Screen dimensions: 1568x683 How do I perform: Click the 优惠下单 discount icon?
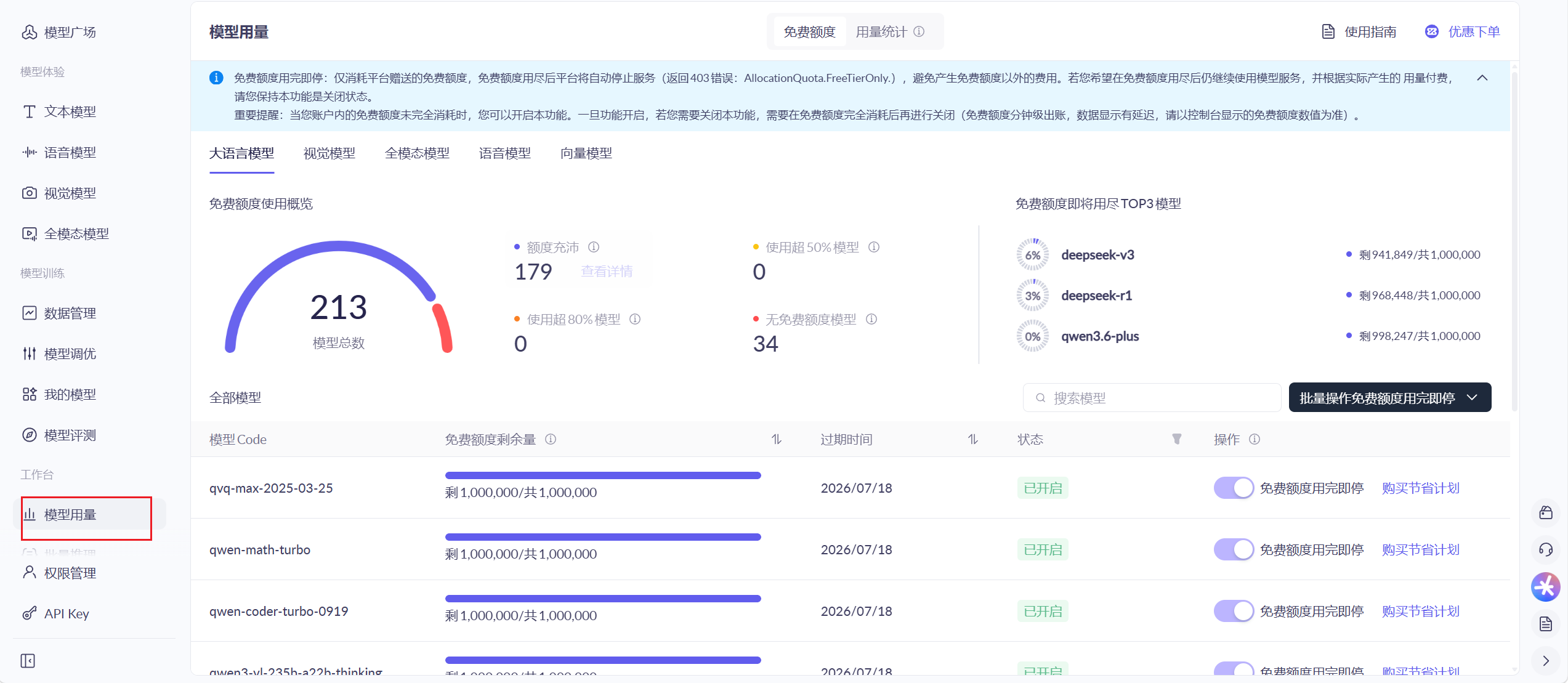tap(1432, 31)
